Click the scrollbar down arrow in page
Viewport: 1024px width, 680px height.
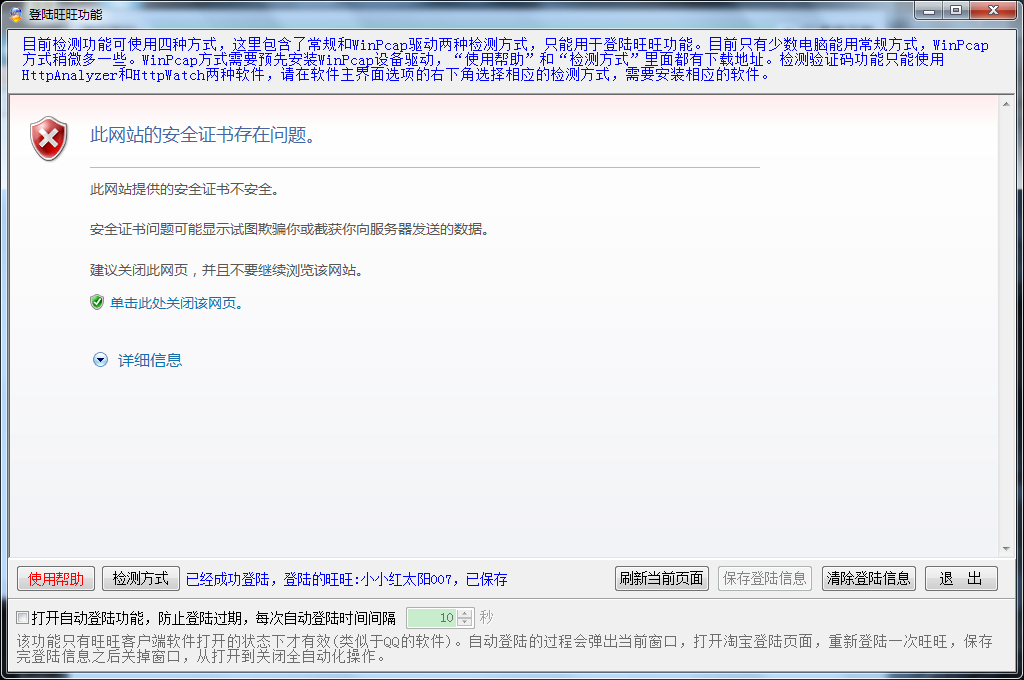click(x=1007, y=548)
